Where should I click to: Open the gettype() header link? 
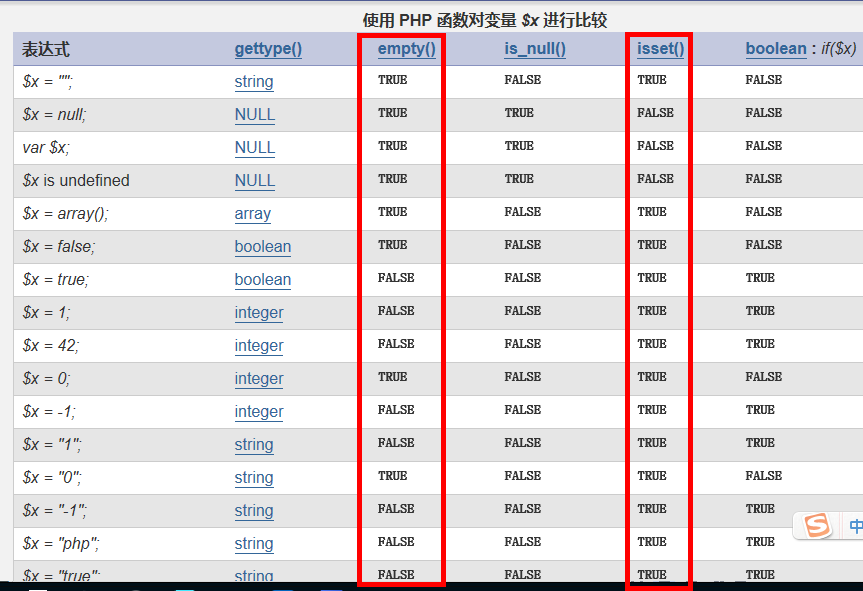pyautogui.click(x=268, y=49)
